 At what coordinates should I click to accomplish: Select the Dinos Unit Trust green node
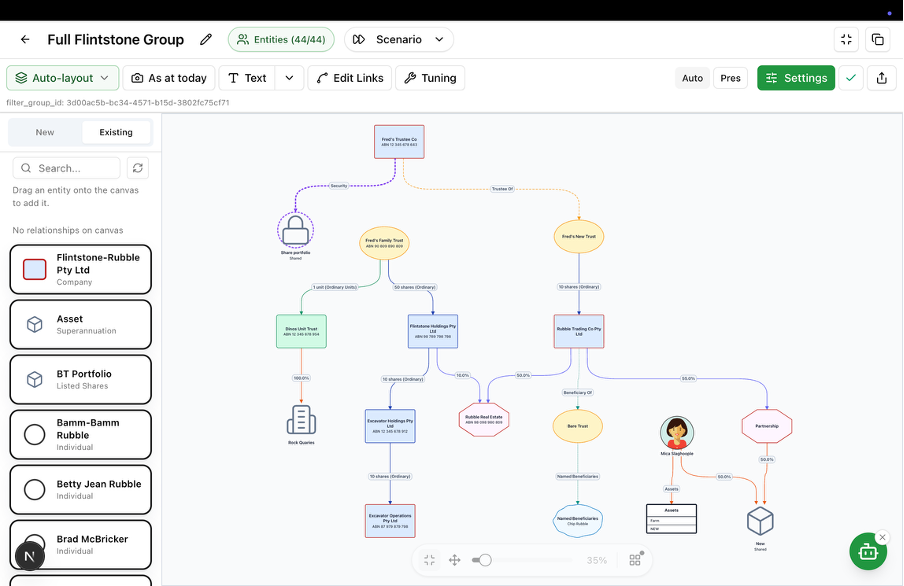point(302,331)
